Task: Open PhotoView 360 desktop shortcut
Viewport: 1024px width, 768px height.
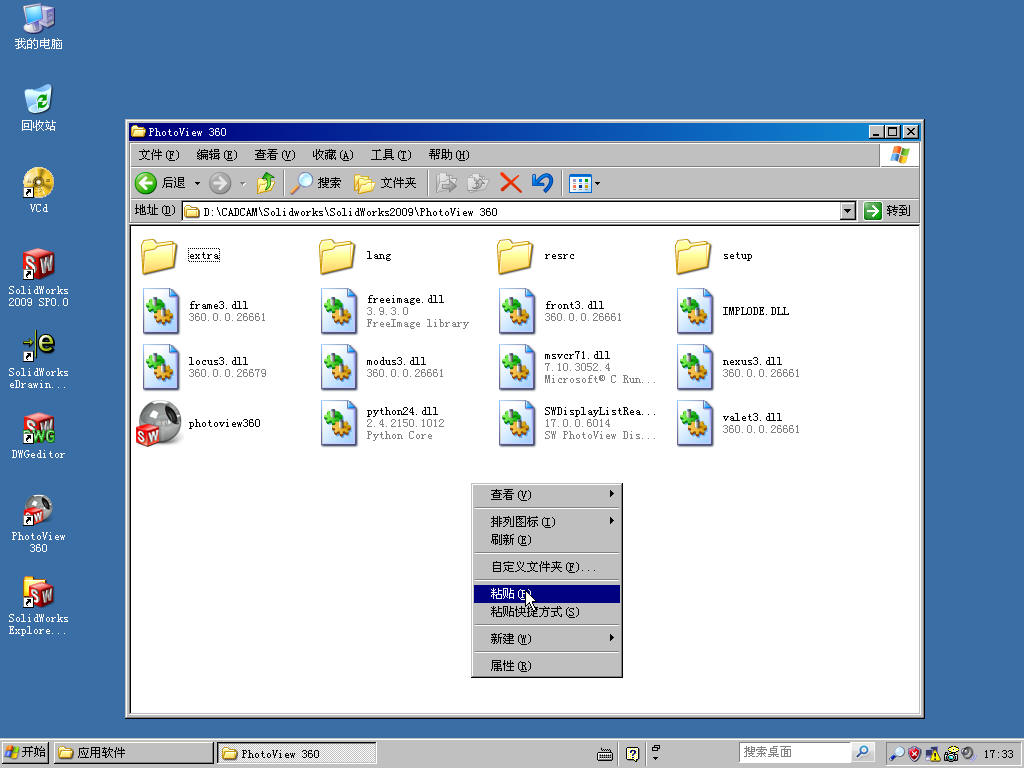Action: click(39, 524)
